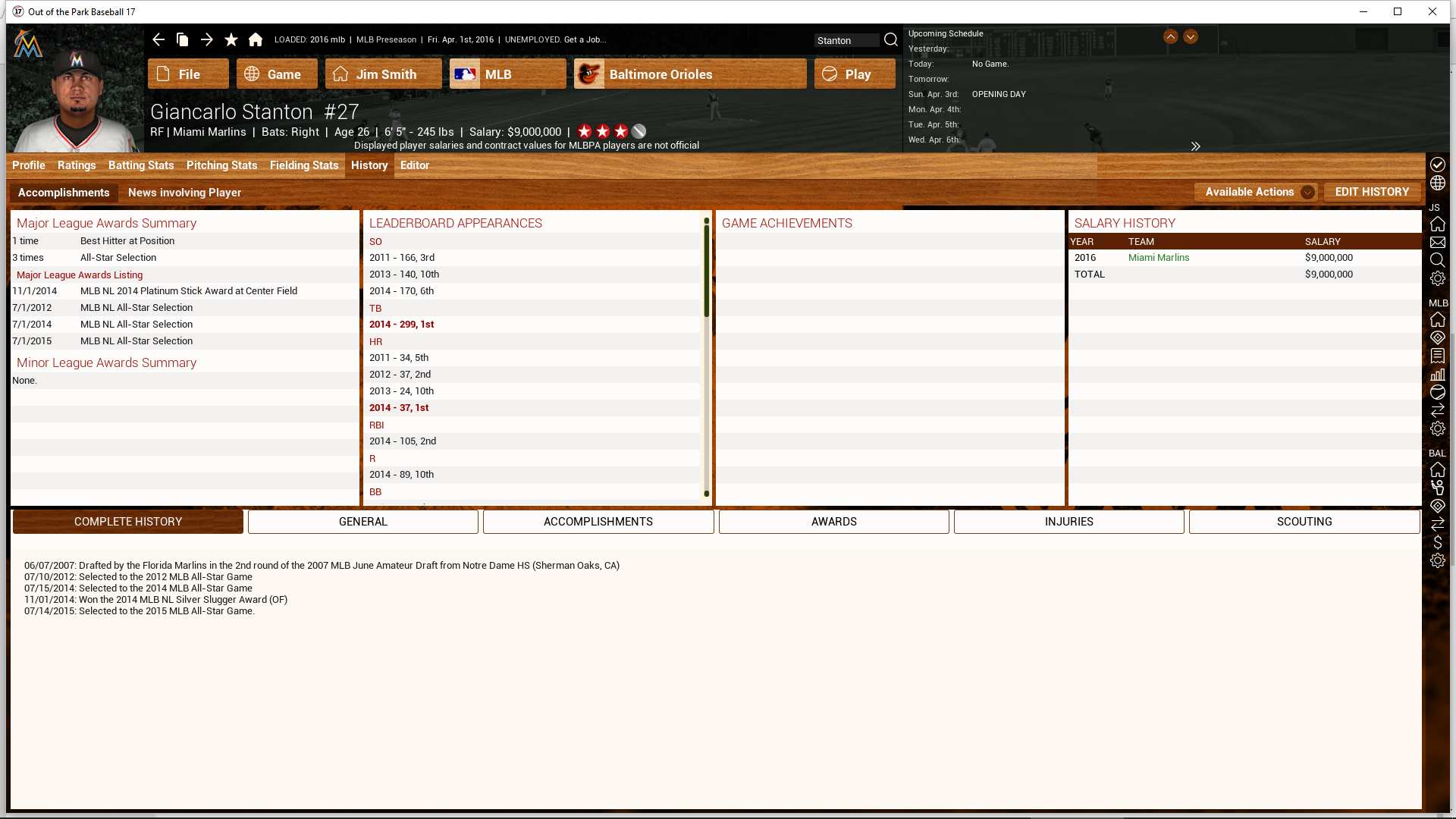Open the JS search magnifier icon
Screen dimensions: 1456x819
tap(1438, 260)
